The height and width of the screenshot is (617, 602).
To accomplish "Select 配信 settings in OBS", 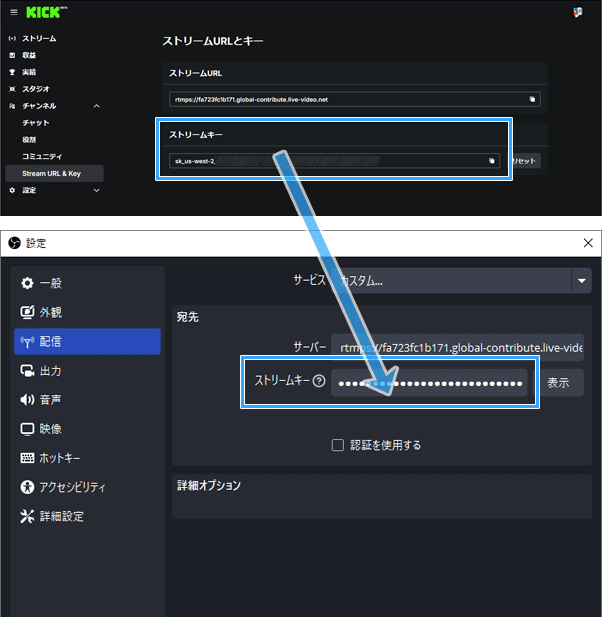I will [87, 342].
